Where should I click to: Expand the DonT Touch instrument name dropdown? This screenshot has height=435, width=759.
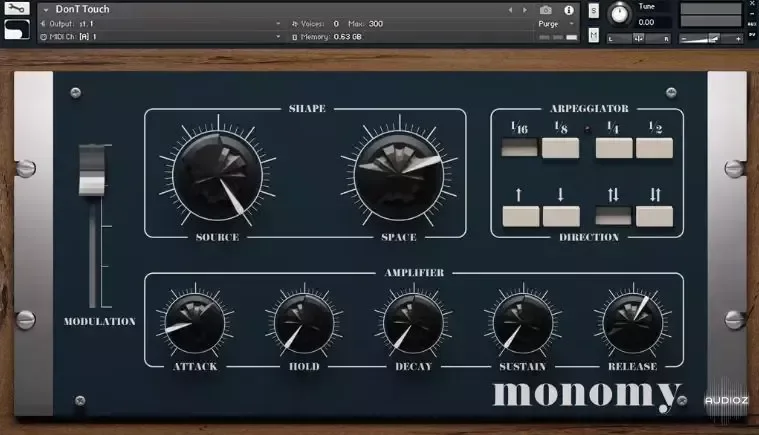(46, 10)
